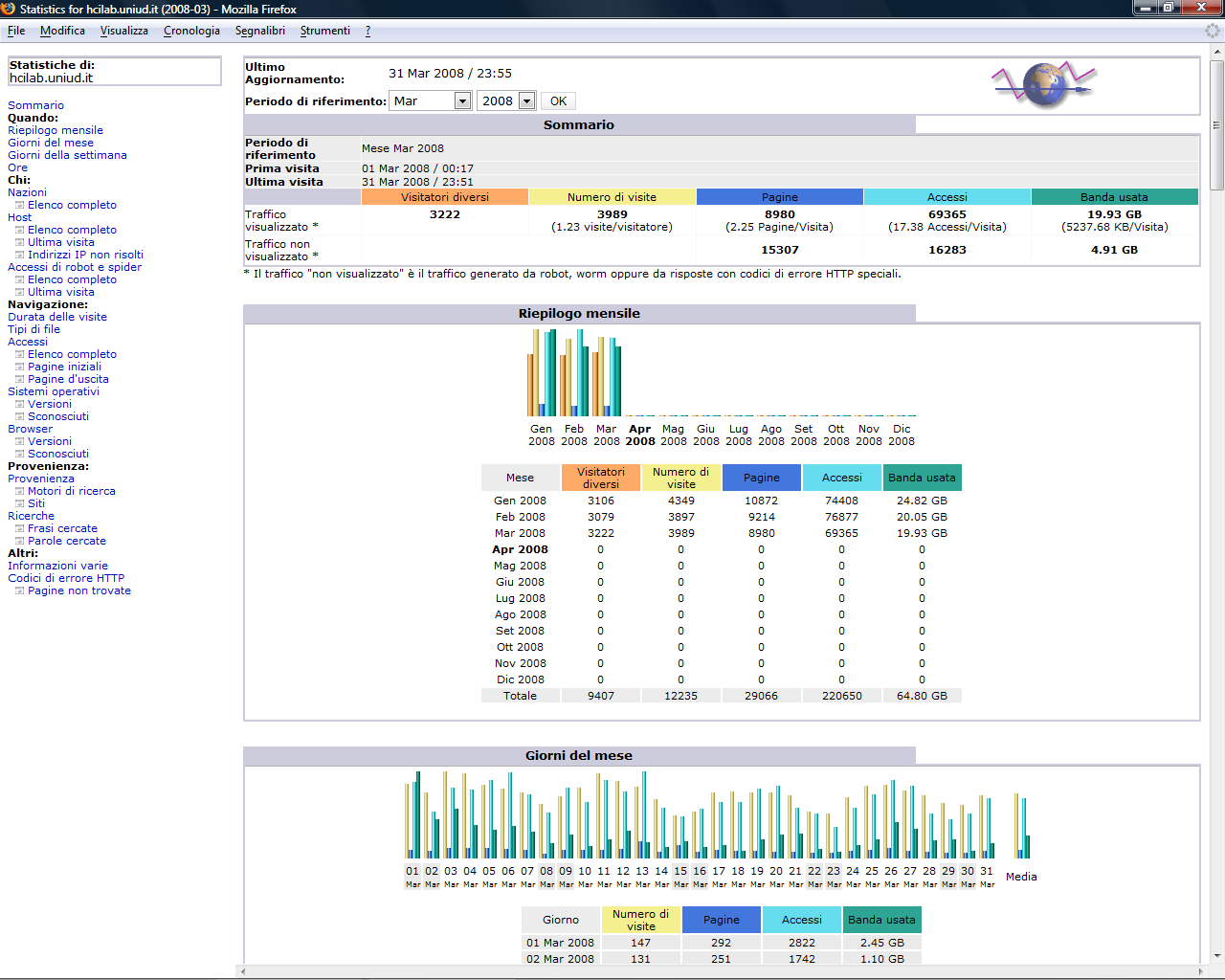Screen dimensions: 1225x980
Task: Click the Totale row visits value 12235
Action: (x=680, y=696)
